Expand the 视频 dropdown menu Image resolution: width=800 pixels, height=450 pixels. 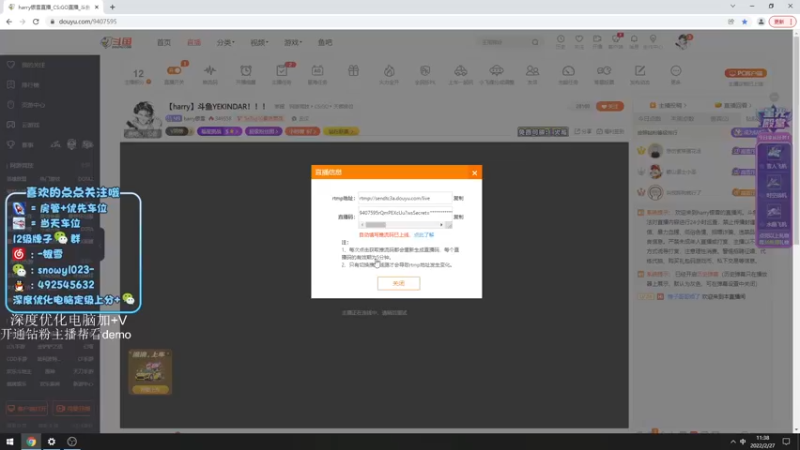click(259, 42)
